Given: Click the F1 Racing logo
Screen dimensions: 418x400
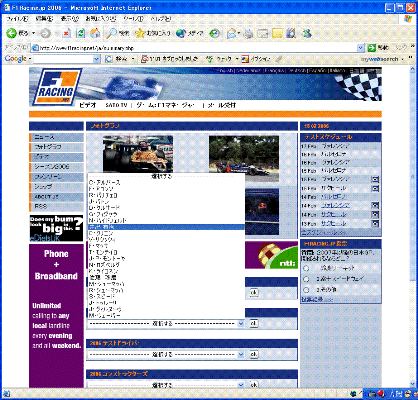Looking at the screenshot, I should click(x=57, y=87).
